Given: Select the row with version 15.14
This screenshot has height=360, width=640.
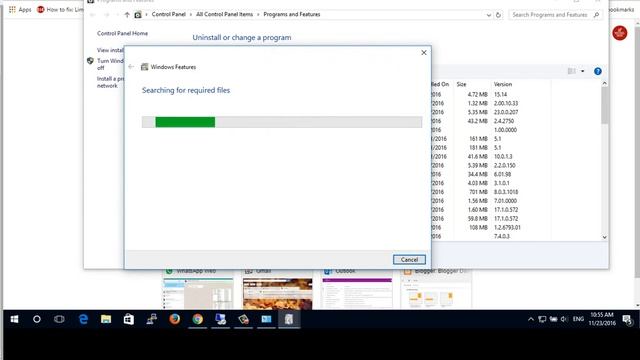Looking at the screenshot, I should point(500,94).
